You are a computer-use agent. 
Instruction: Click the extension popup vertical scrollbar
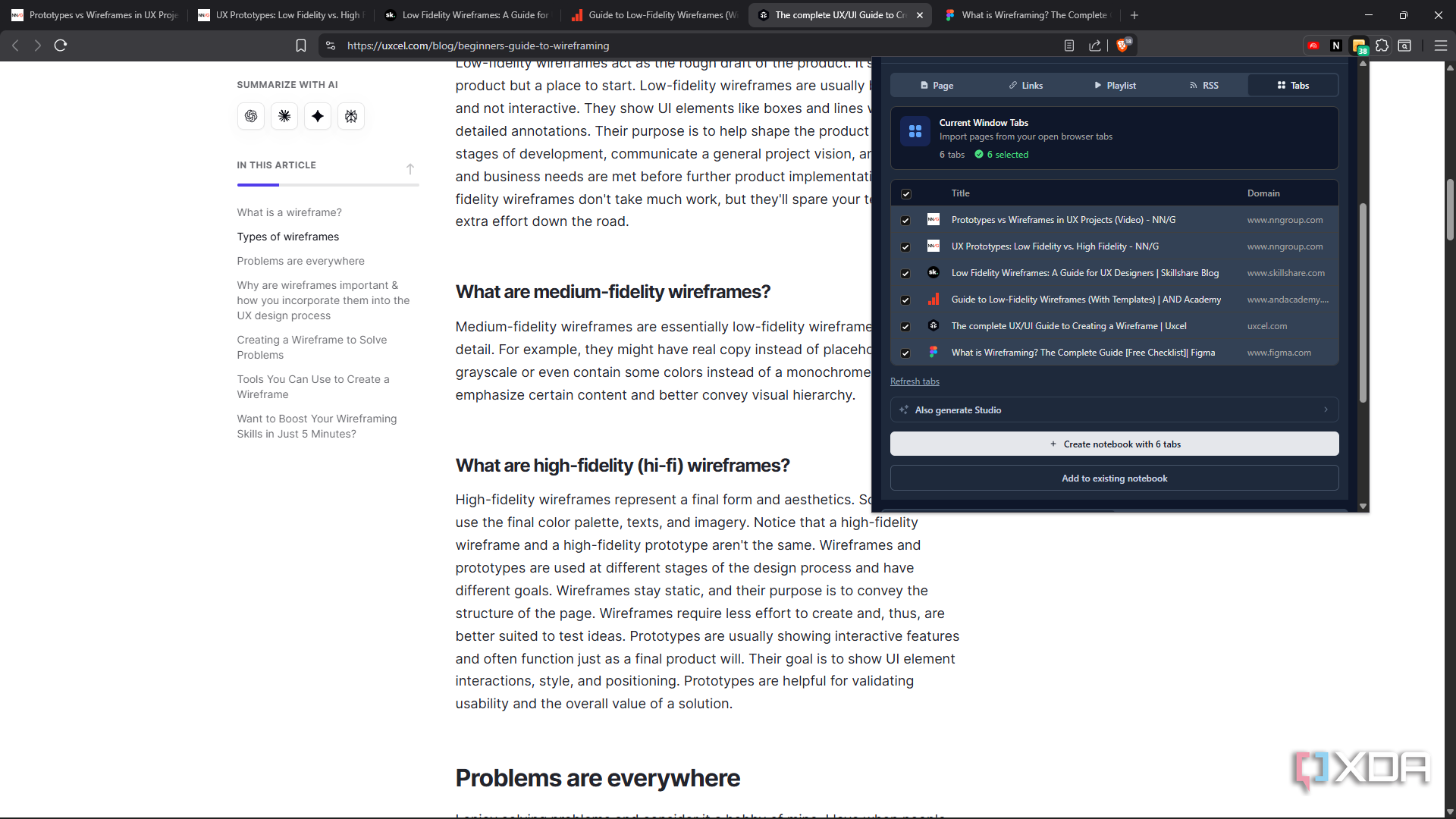coord(1363,303)
